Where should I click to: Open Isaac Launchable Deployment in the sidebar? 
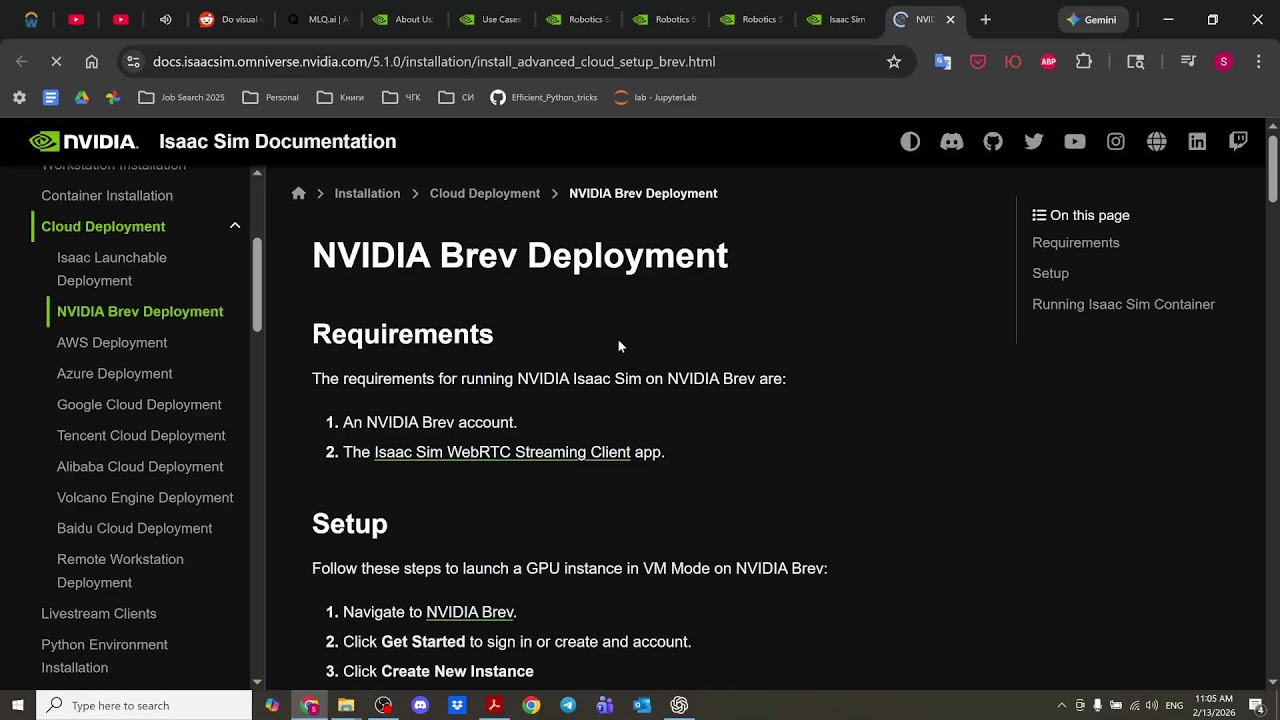[x=112, y=269]
